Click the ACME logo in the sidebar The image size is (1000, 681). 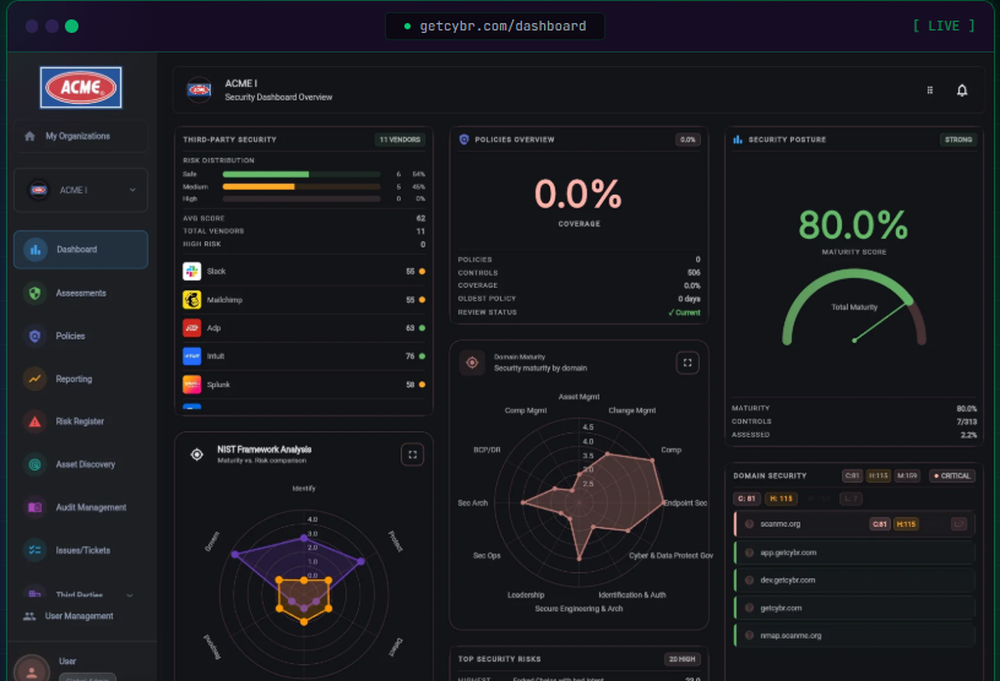click(81, 87)
